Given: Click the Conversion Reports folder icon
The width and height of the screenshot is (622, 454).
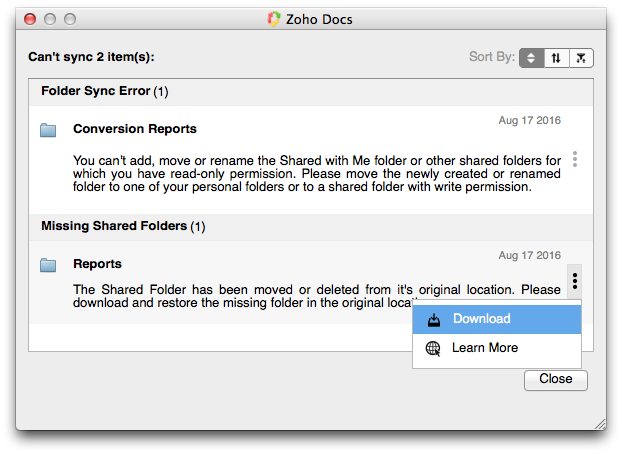Looking at the screenshot, I should click(48, 130).
